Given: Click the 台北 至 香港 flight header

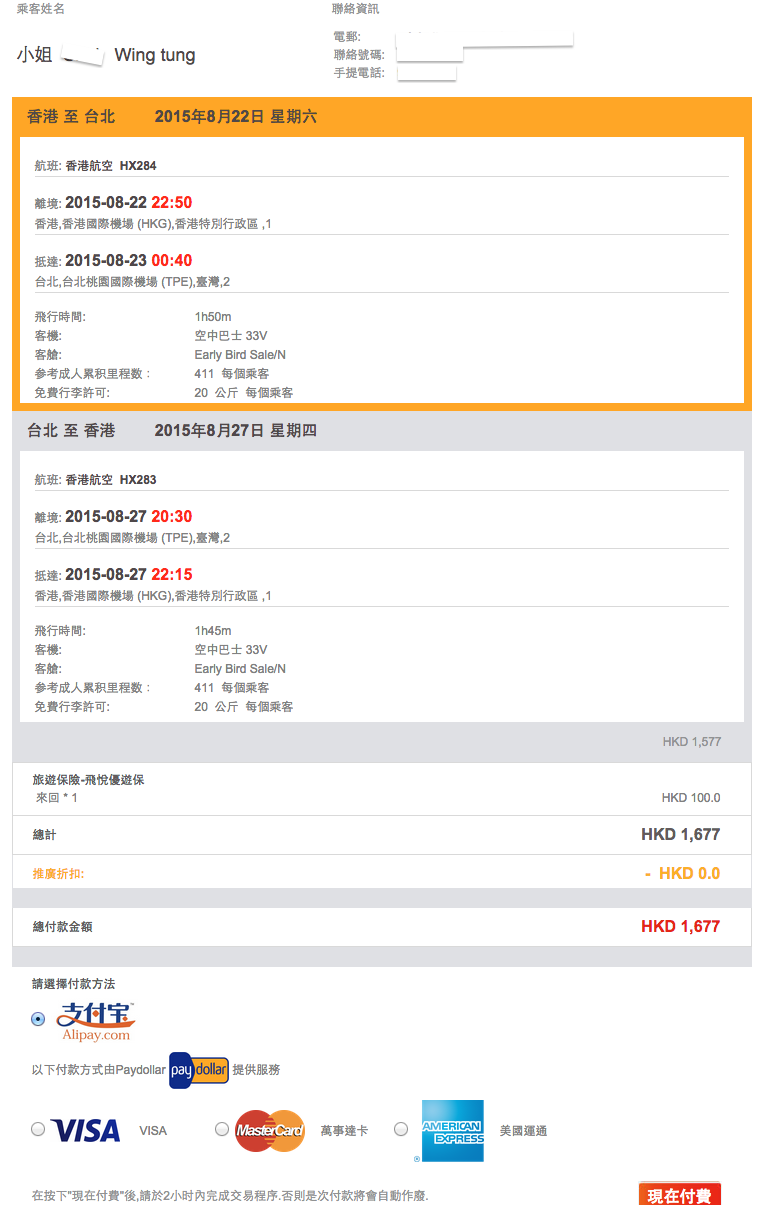Looking at the screenshot, I should tap(71, 431).
